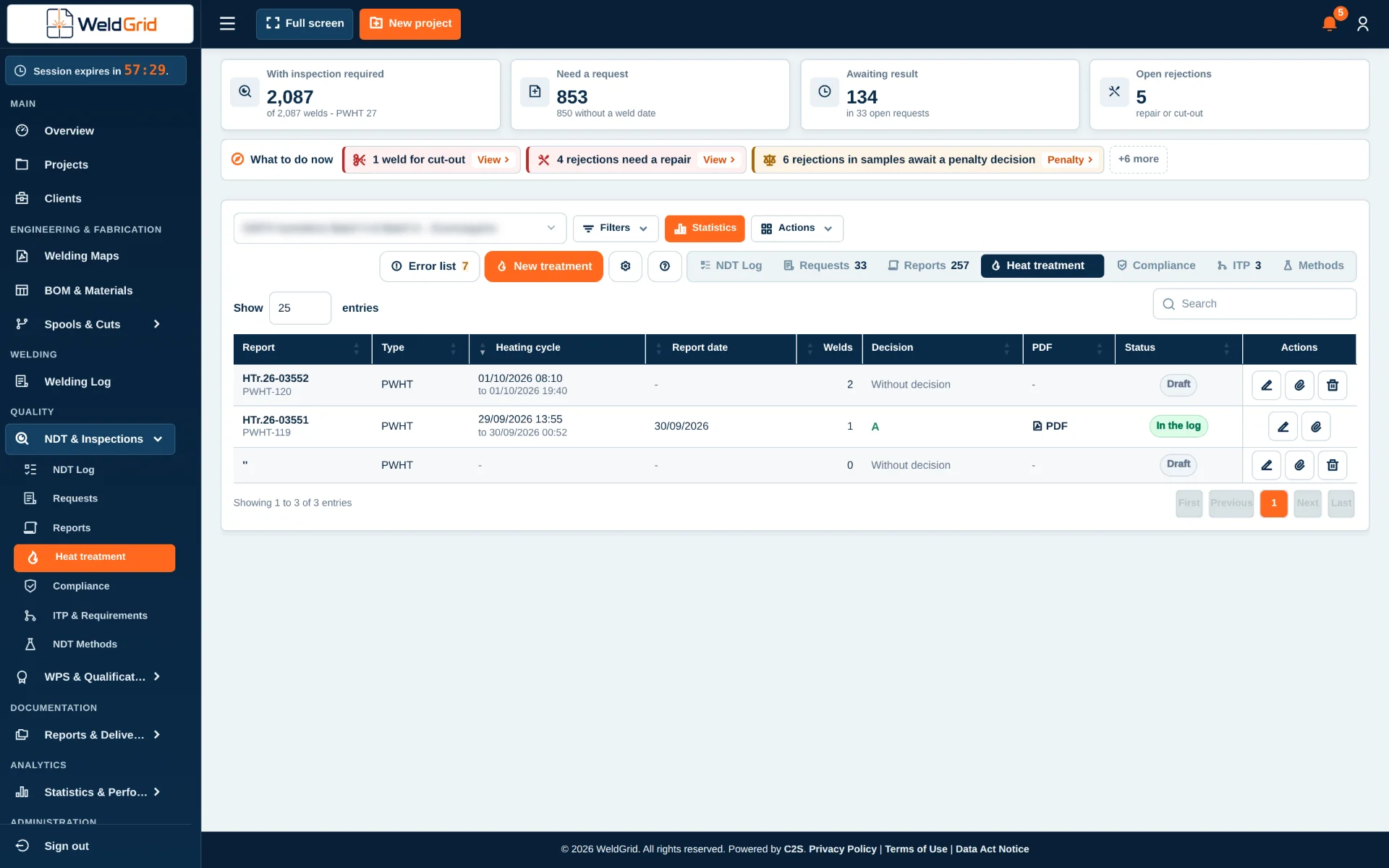The image size is (1389, 868).
Task: Open attachments for HTr.26-03552
Action: coord(1299,385)
